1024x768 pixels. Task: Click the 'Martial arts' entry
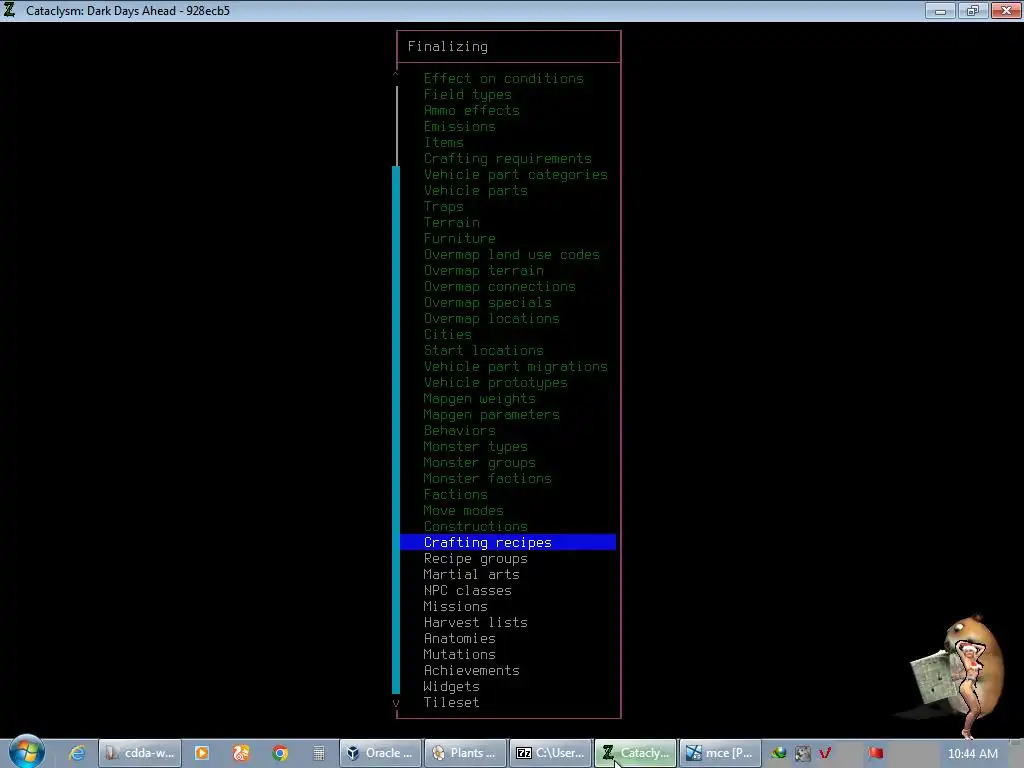pyautogui.click(x=472, y=575)
